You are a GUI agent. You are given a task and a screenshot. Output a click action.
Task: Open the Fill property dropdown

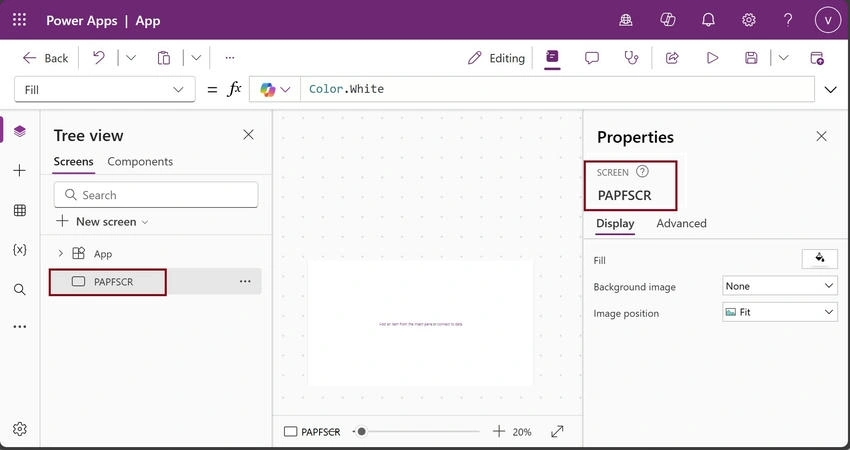(x=104, y=89)
